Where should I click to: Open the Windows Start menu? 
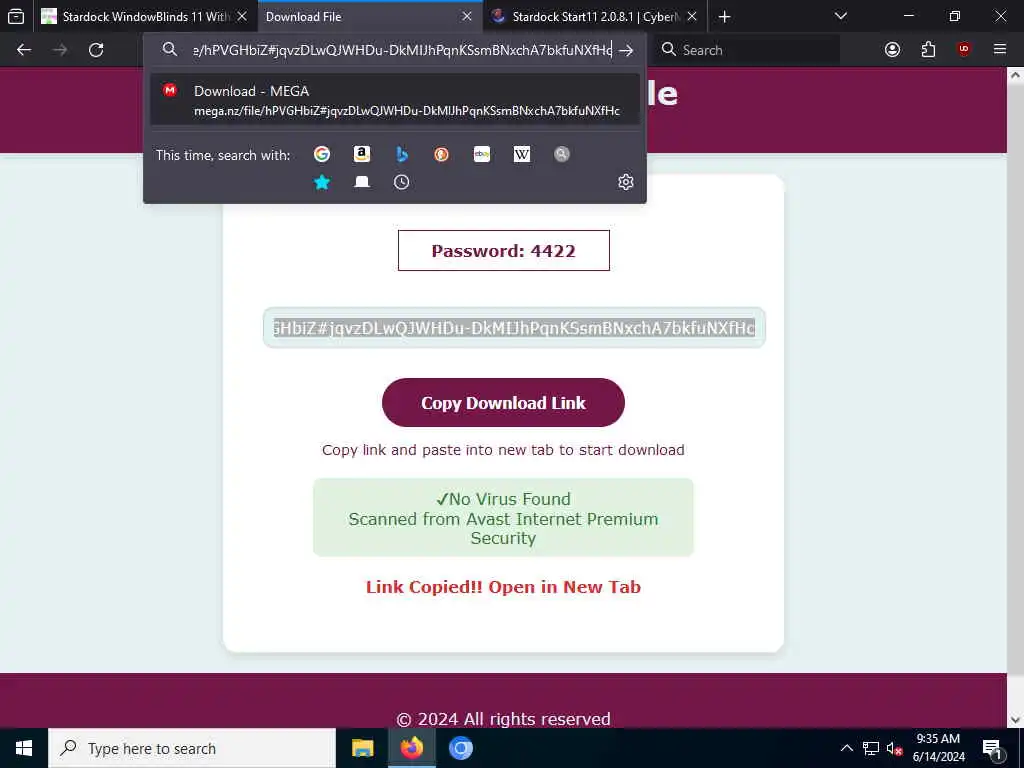click(24, 748)
